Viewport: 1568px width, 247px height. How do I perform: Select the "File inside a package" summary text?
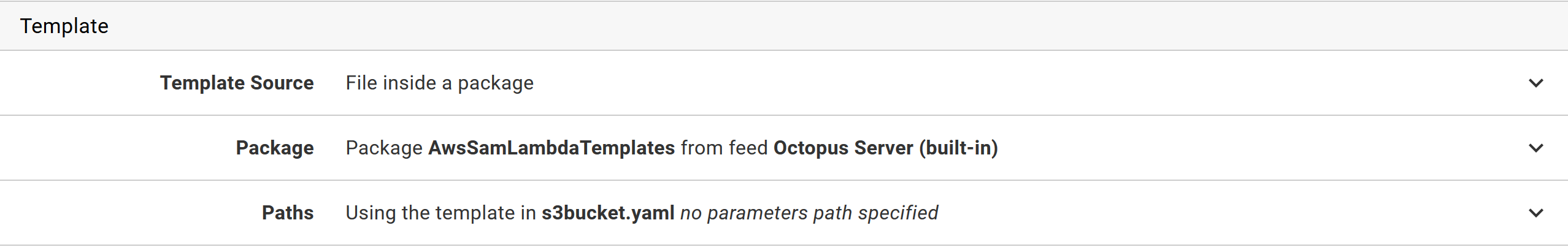(439, 83)
